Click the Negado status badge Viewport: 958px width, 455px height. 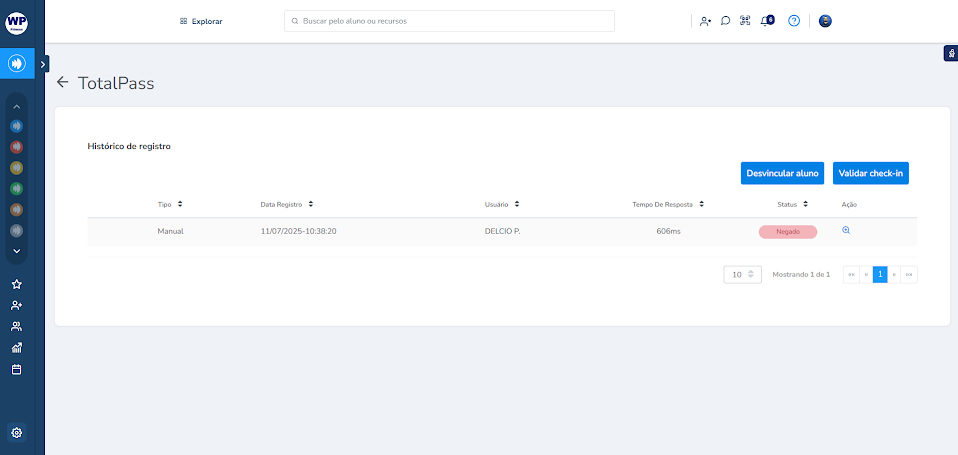click(788, 232)
